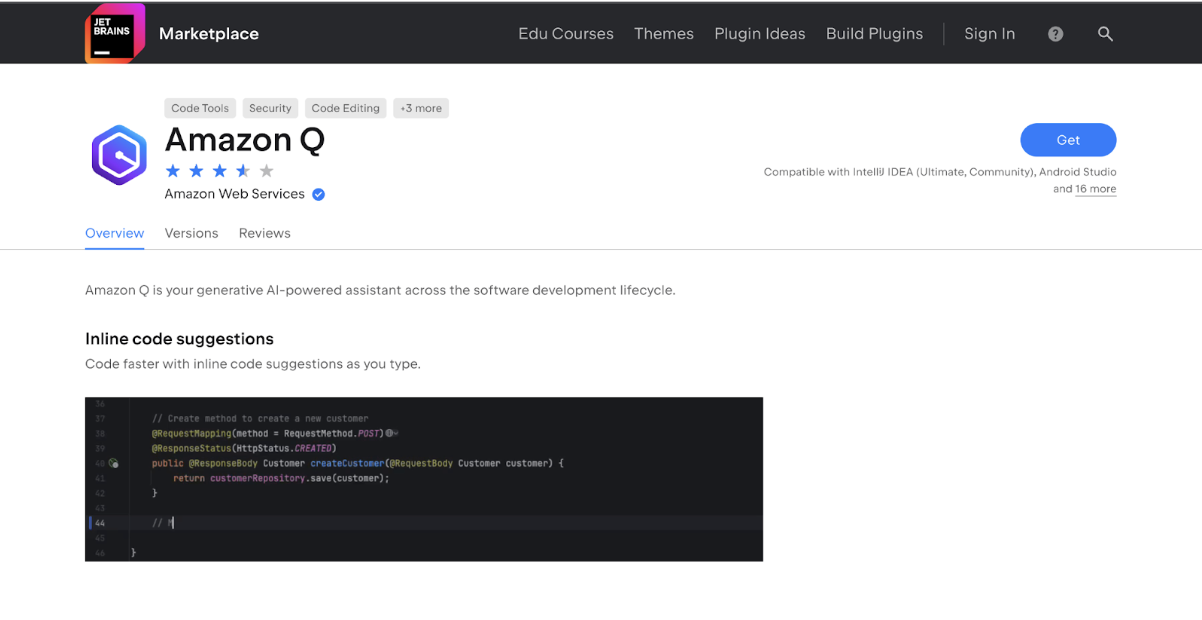Click Sign In

(989, 33)
